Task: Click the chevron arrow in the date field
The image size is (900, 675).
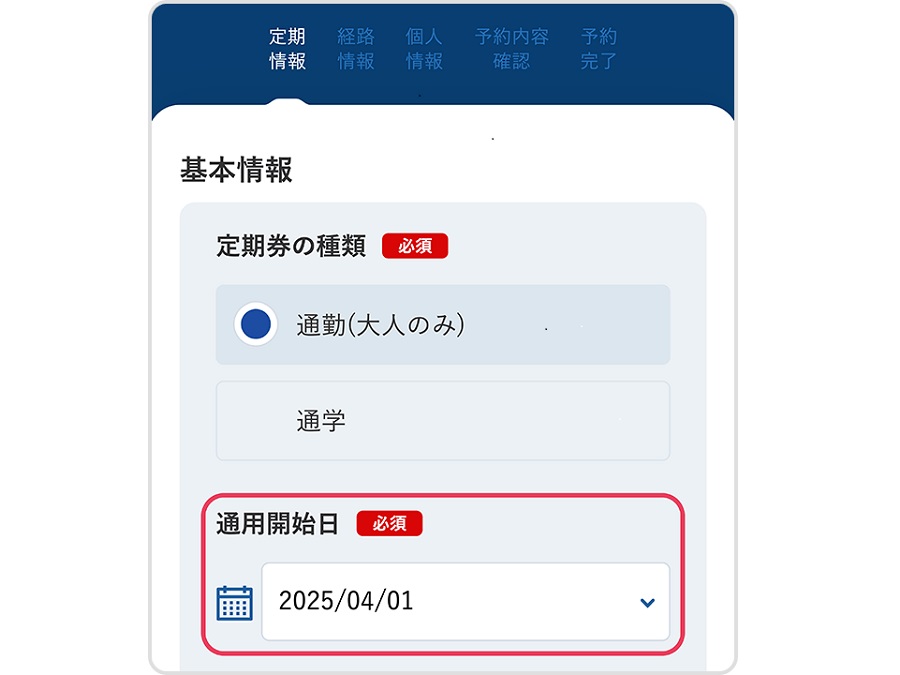Action: tap(647, 603)
